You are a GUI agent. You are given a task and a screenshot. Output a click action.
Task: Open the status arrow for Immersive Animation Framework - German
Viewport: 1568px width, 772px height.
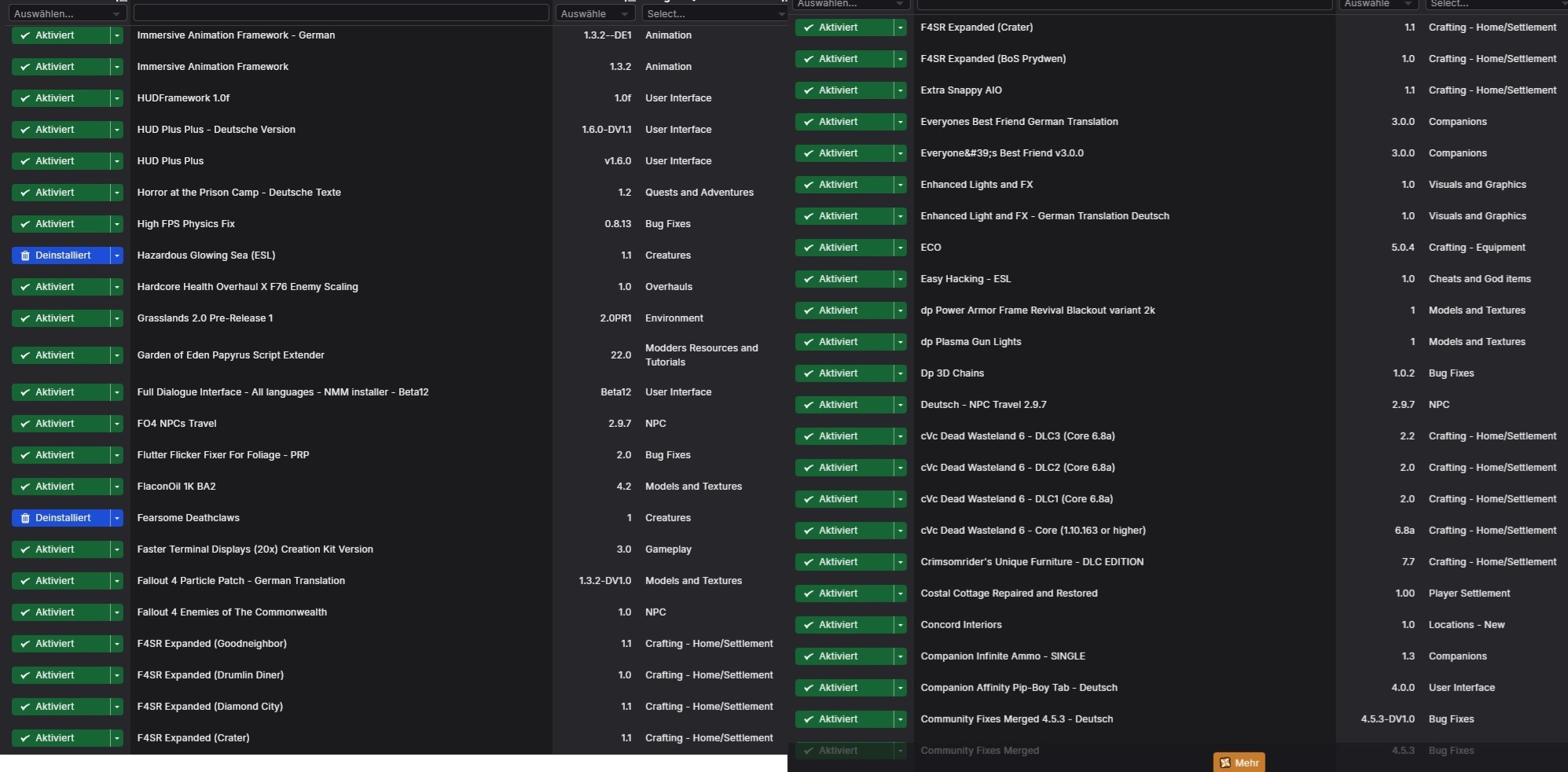117,35
